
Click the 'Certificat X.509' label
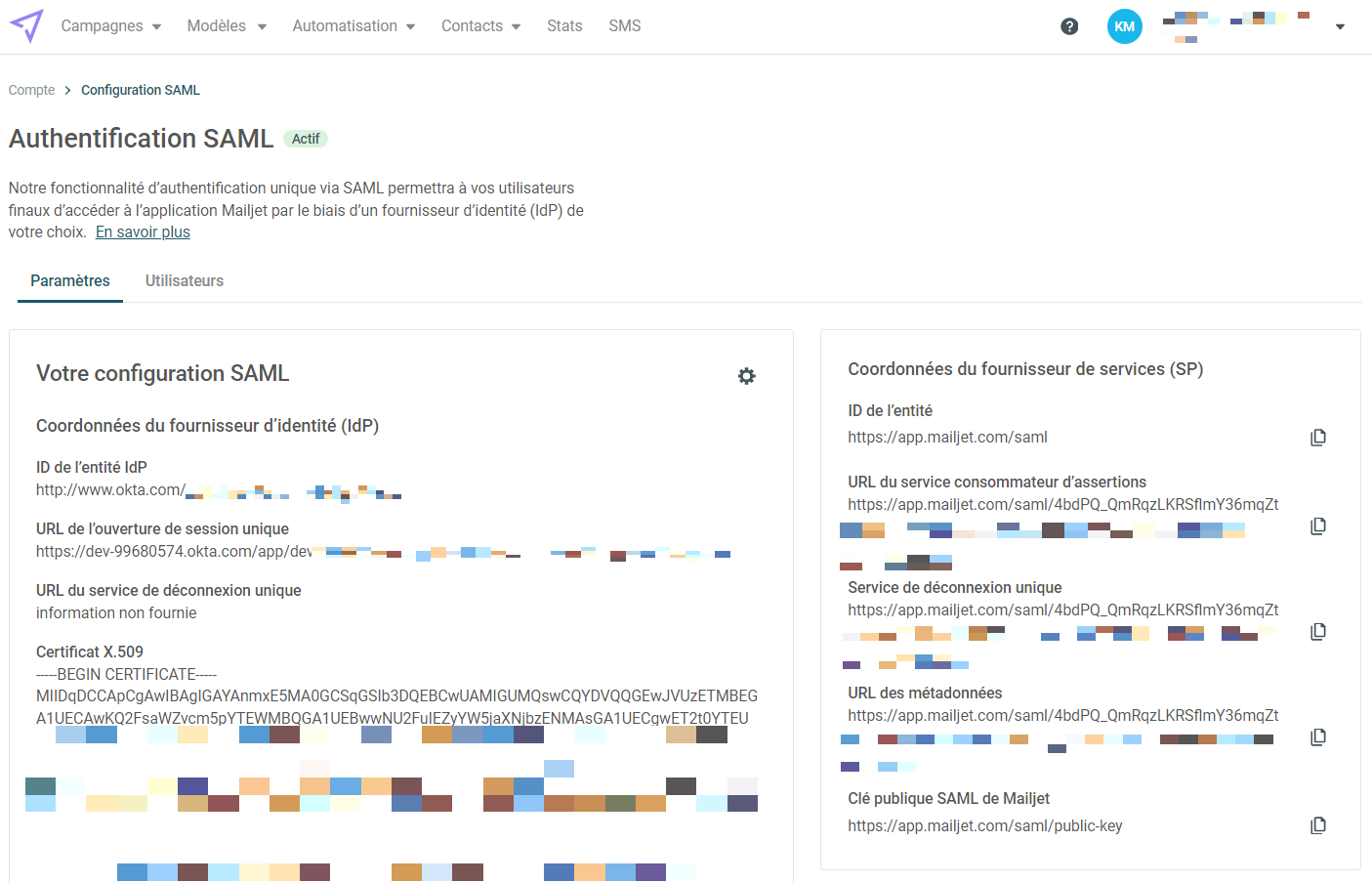[90, 652]
